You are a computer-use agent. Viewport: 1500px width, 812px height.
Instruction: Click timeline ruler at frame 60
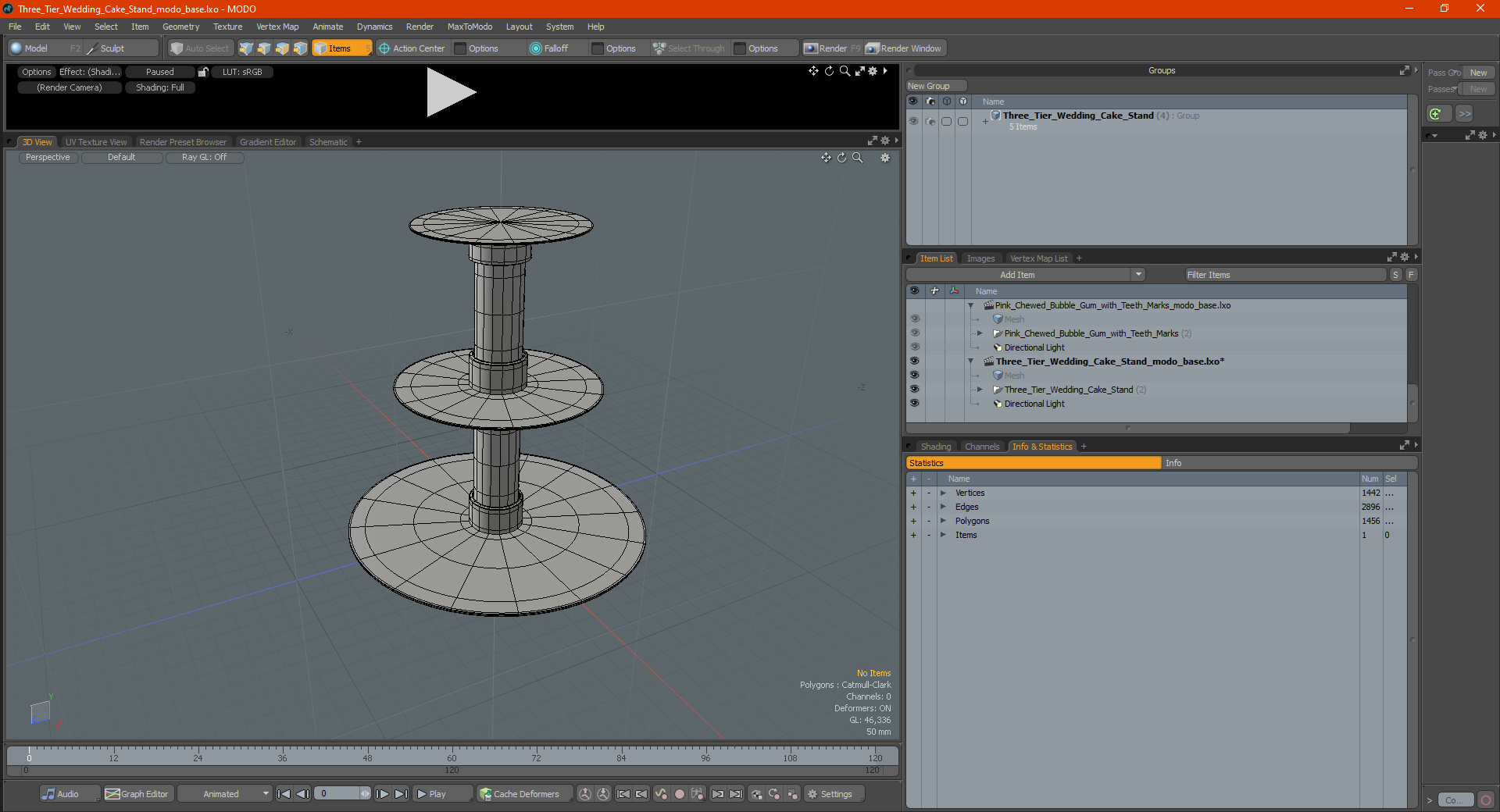pos(452,753)
